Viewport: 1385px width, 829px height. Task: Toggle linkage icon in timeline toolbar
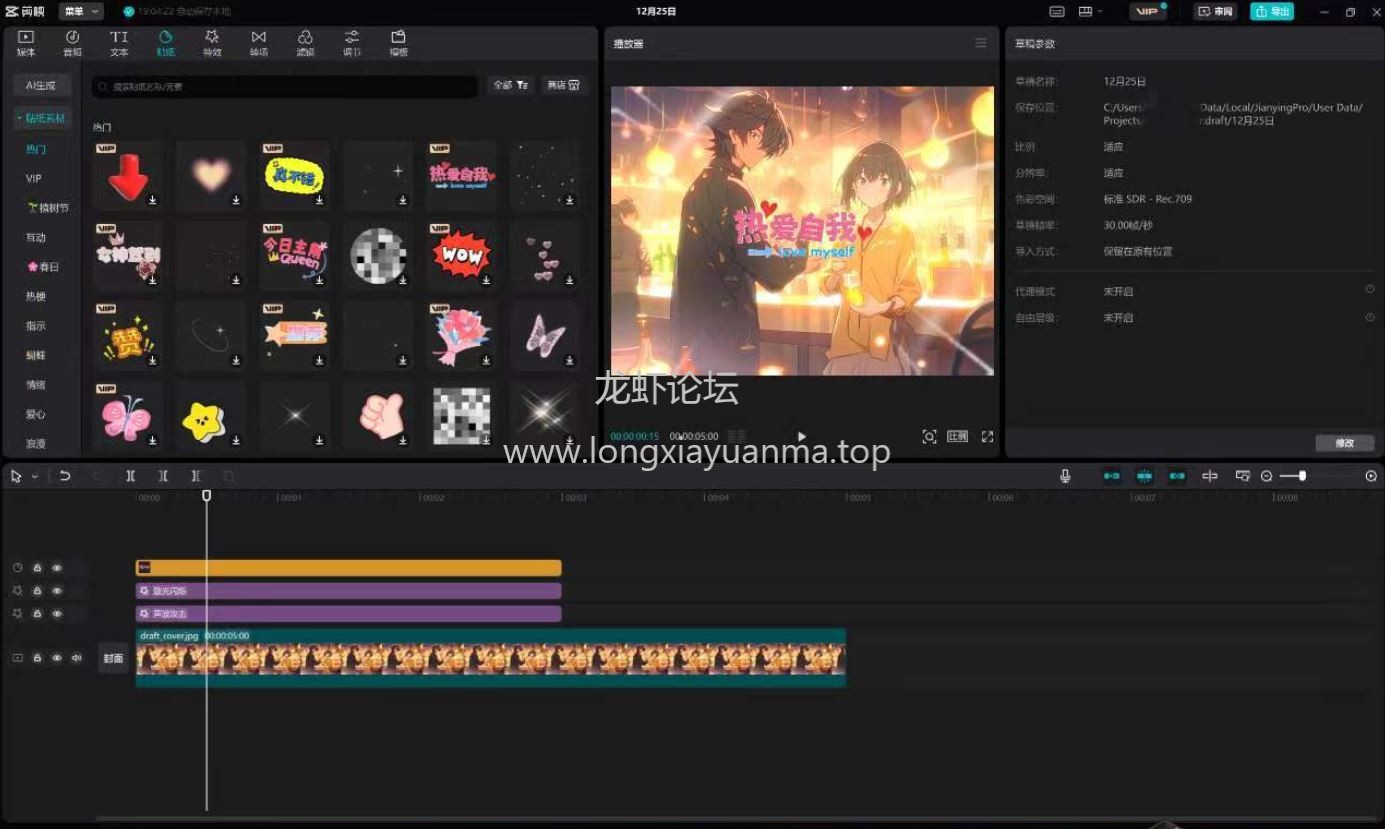pyautogui.click(x=1178, y=476)
